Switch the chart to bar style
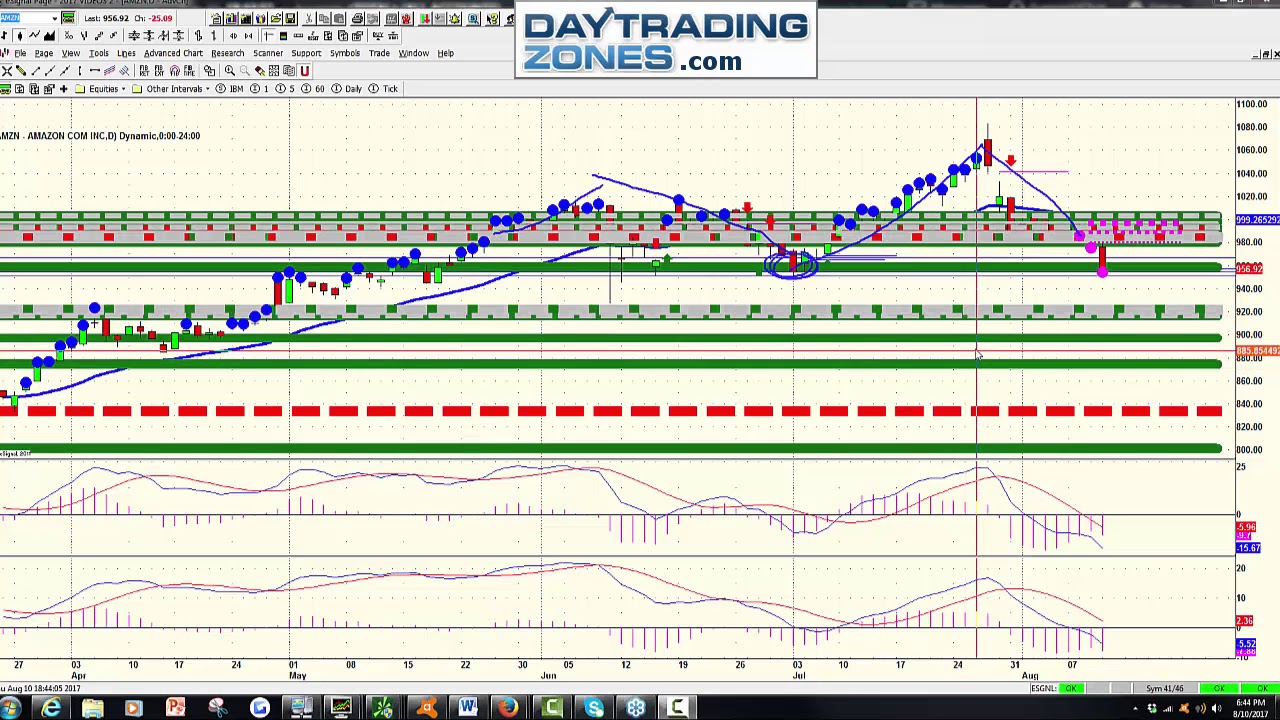 pyautogui.click(x=5, y=36)
